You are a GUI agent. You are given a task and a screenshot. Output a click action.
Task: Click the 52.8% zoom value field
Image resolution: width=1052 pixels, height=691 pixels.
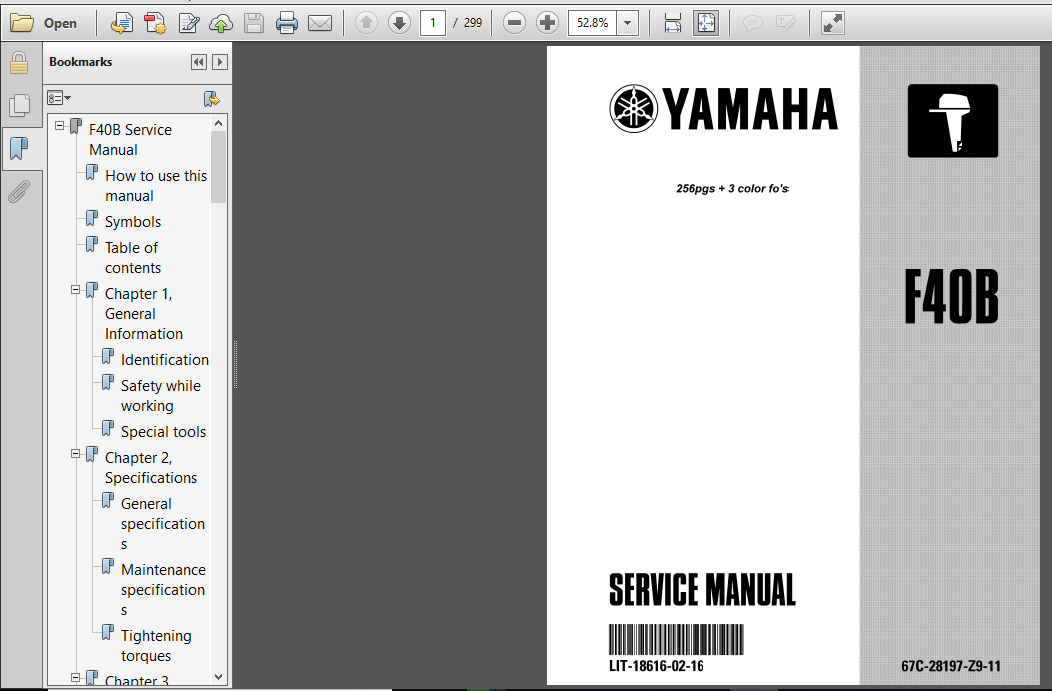click(592, 23)
